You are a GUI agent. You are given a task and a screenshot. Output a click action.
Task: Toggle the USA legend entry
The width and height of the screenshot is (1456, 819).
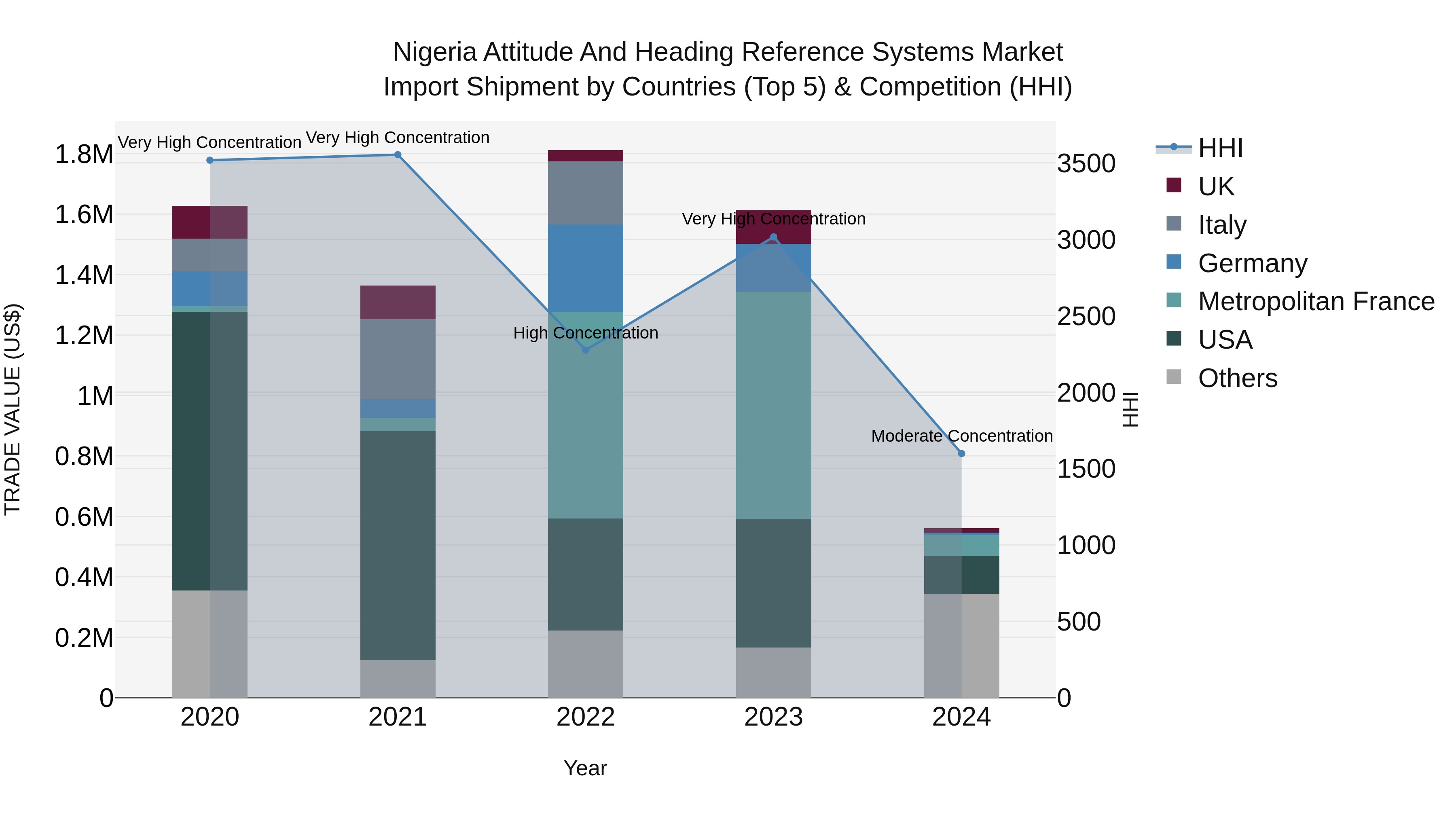[x=1209, y=340]
